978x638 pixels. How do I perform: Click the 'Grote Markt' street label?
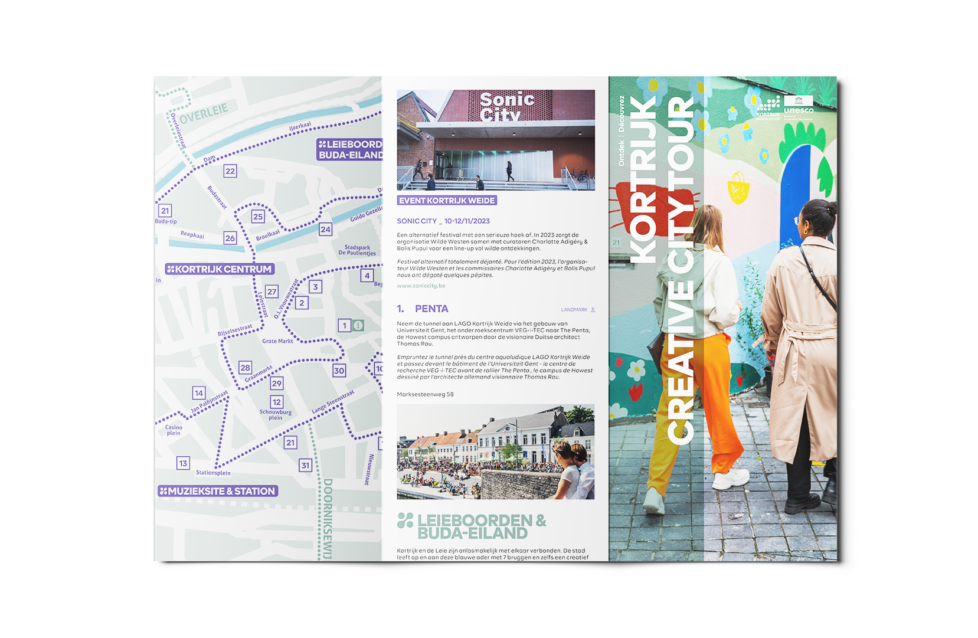pyautogui.click(x=278, y=342)
